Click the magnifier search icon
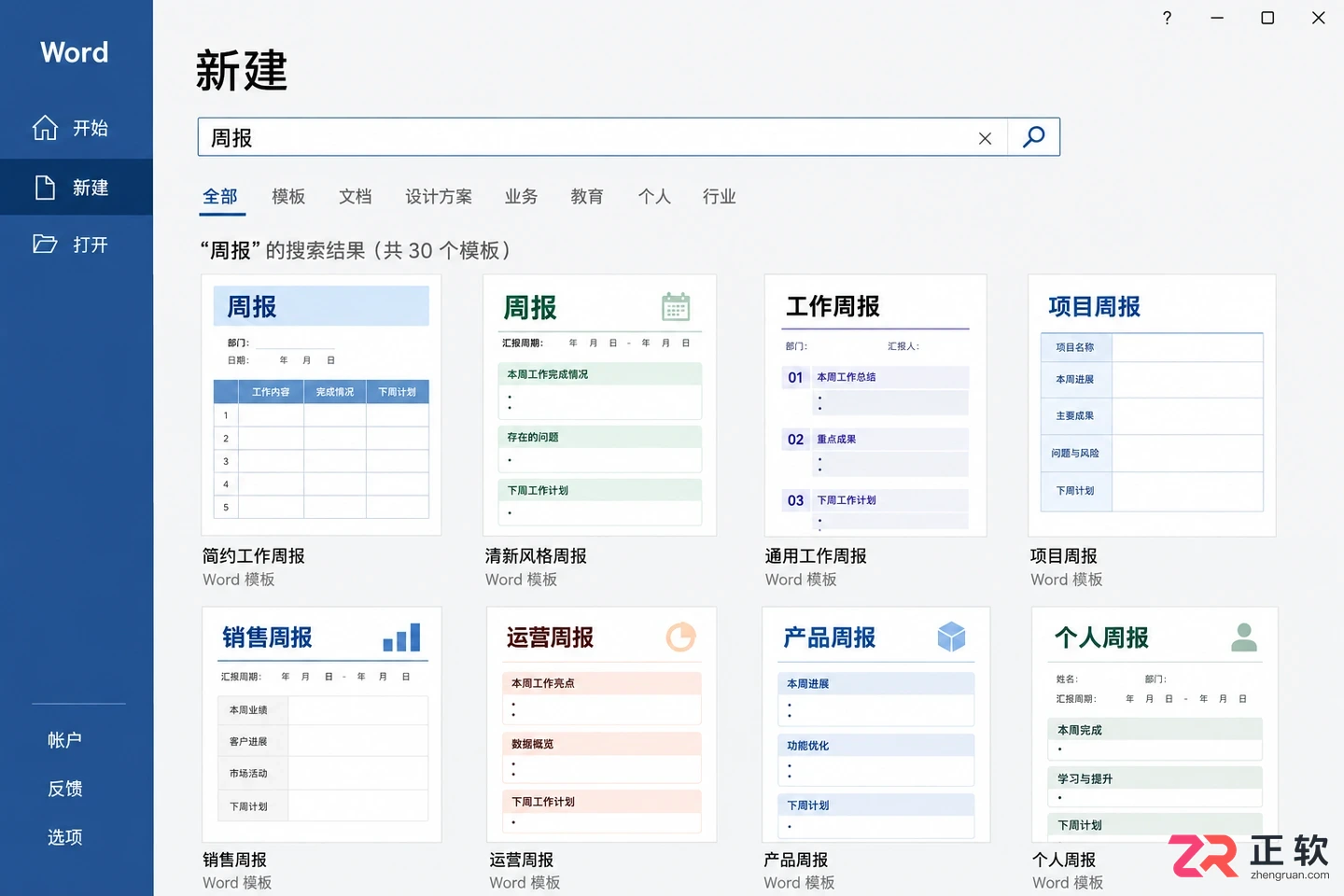Viewport: 1344px width, 896px height. coord(1034,137)
